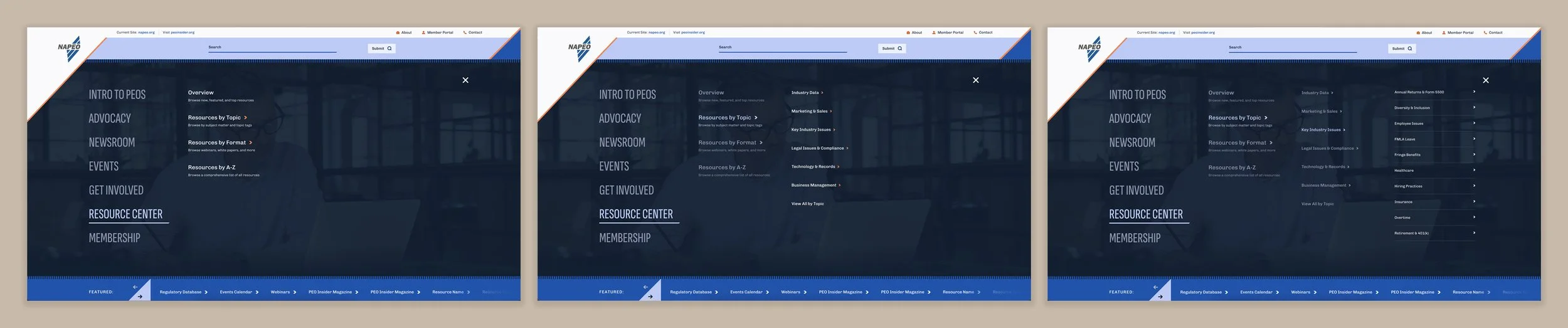The image size is (1568, 328).
Task: Click Submit search button in the right mockup
Action: (1402, 48)
